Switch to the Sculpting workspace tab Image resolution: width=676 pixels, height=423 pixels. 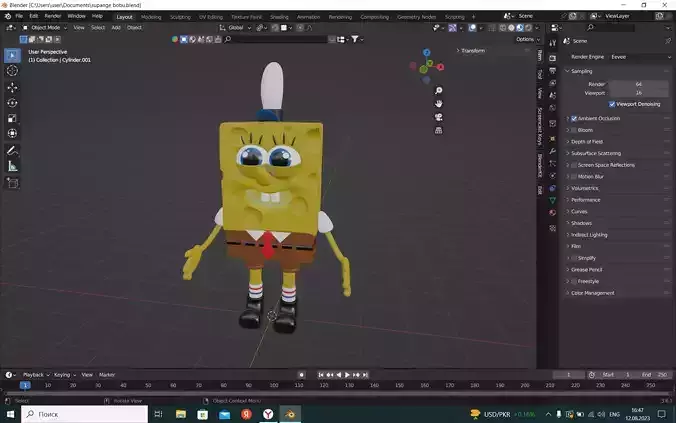[180, 17]
